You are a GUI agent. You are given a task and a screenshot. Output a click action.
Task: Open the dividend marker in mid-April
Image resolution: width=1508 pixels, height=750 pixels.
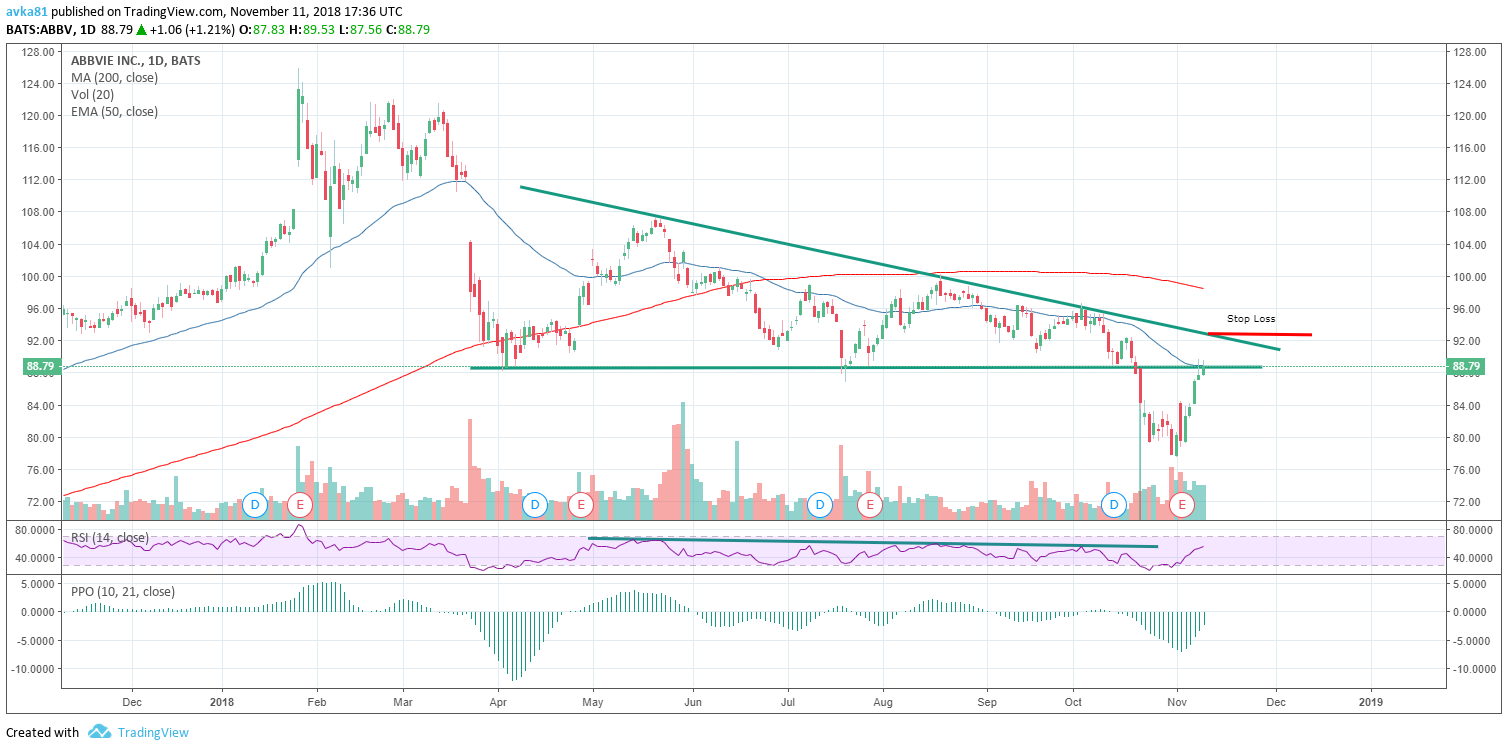(x=535, y=505)
